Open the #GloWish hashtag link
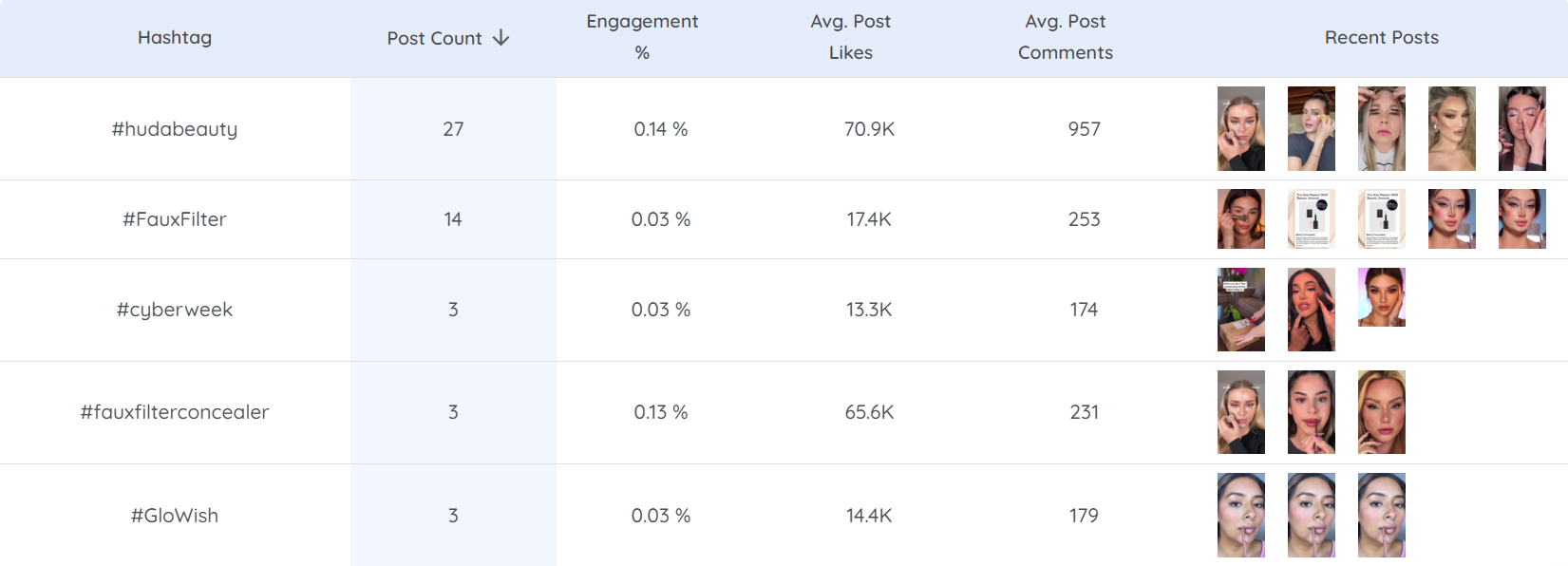This screenshot has width=1568, height=566. tap(175, 516)
